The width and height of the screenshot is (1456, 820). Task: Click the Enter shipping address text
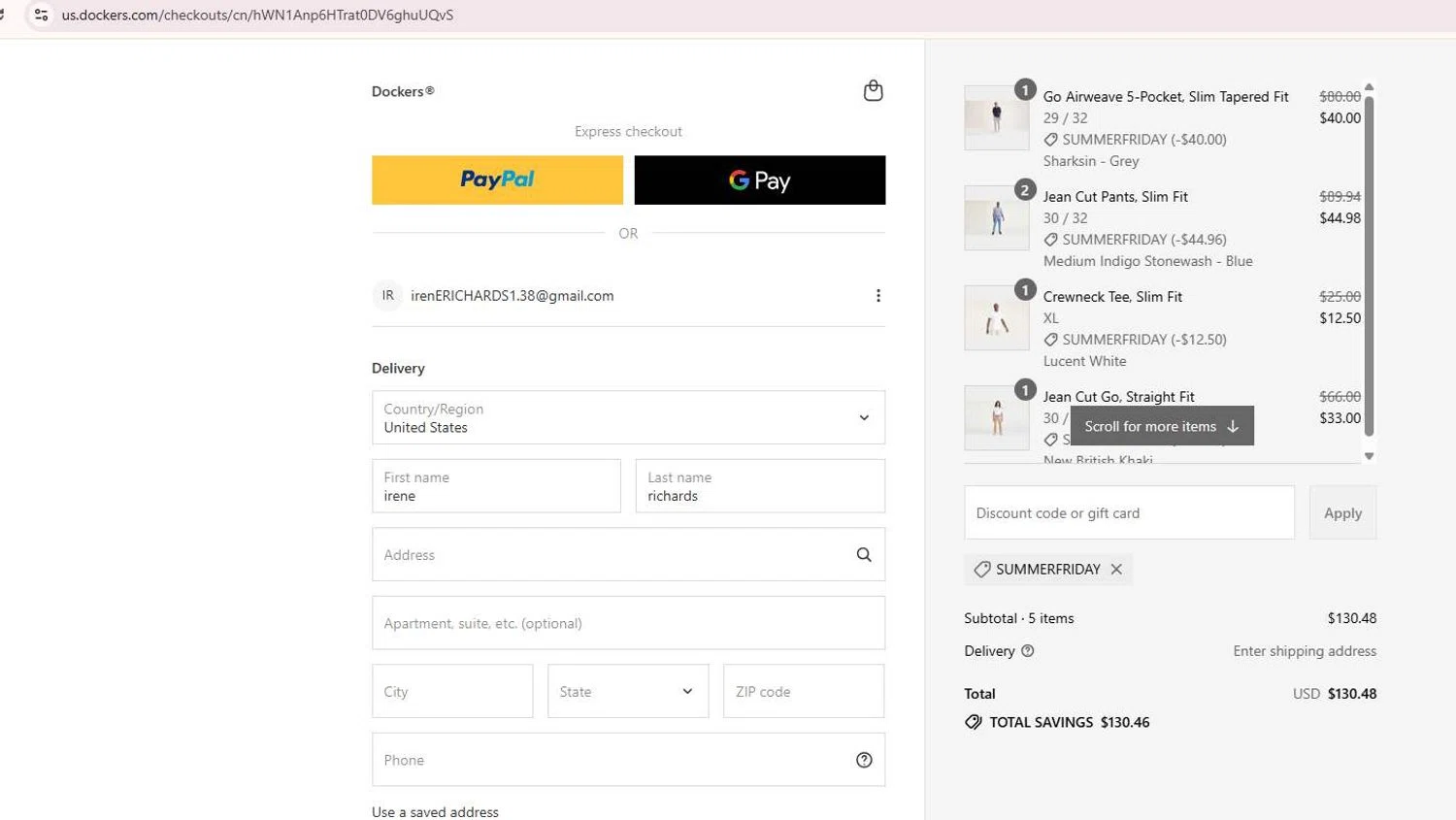pos(1305,651)
